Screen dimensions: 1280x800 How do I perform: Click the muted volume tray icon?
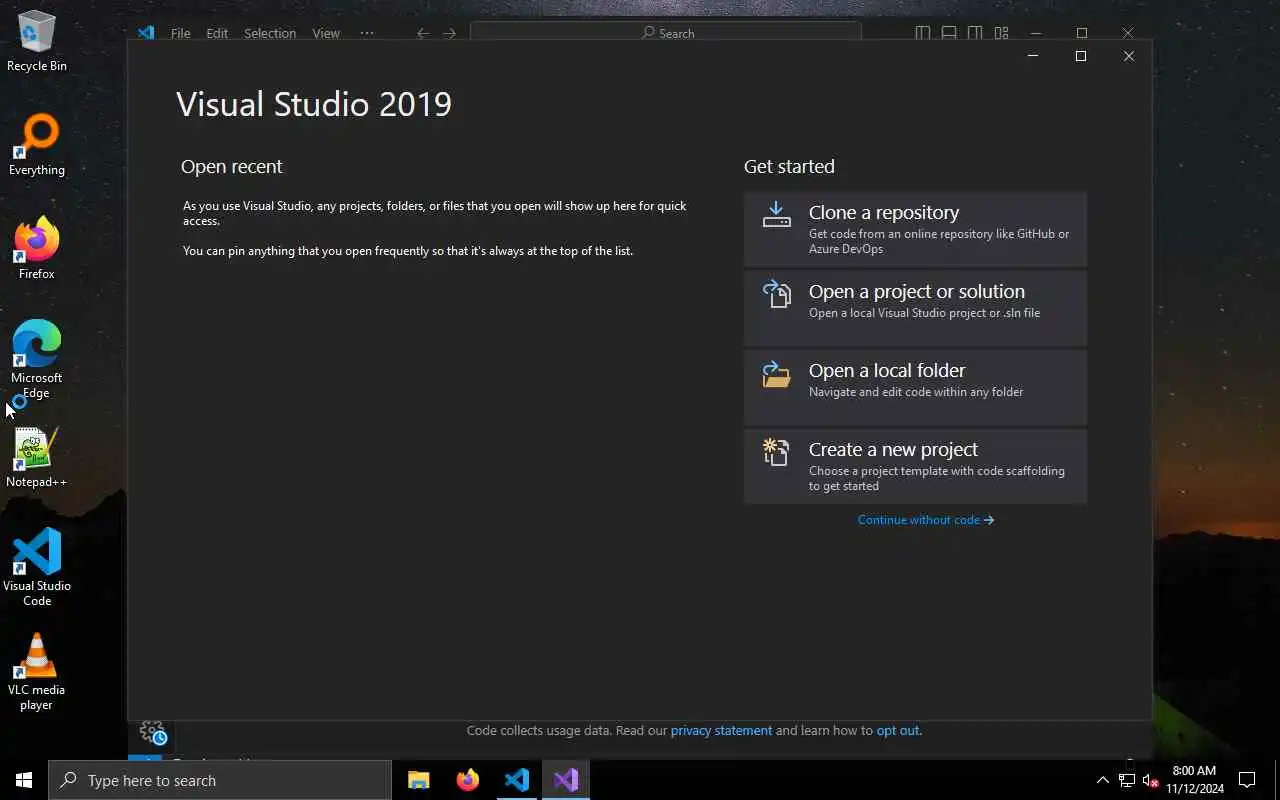(x=1150, y=780)
